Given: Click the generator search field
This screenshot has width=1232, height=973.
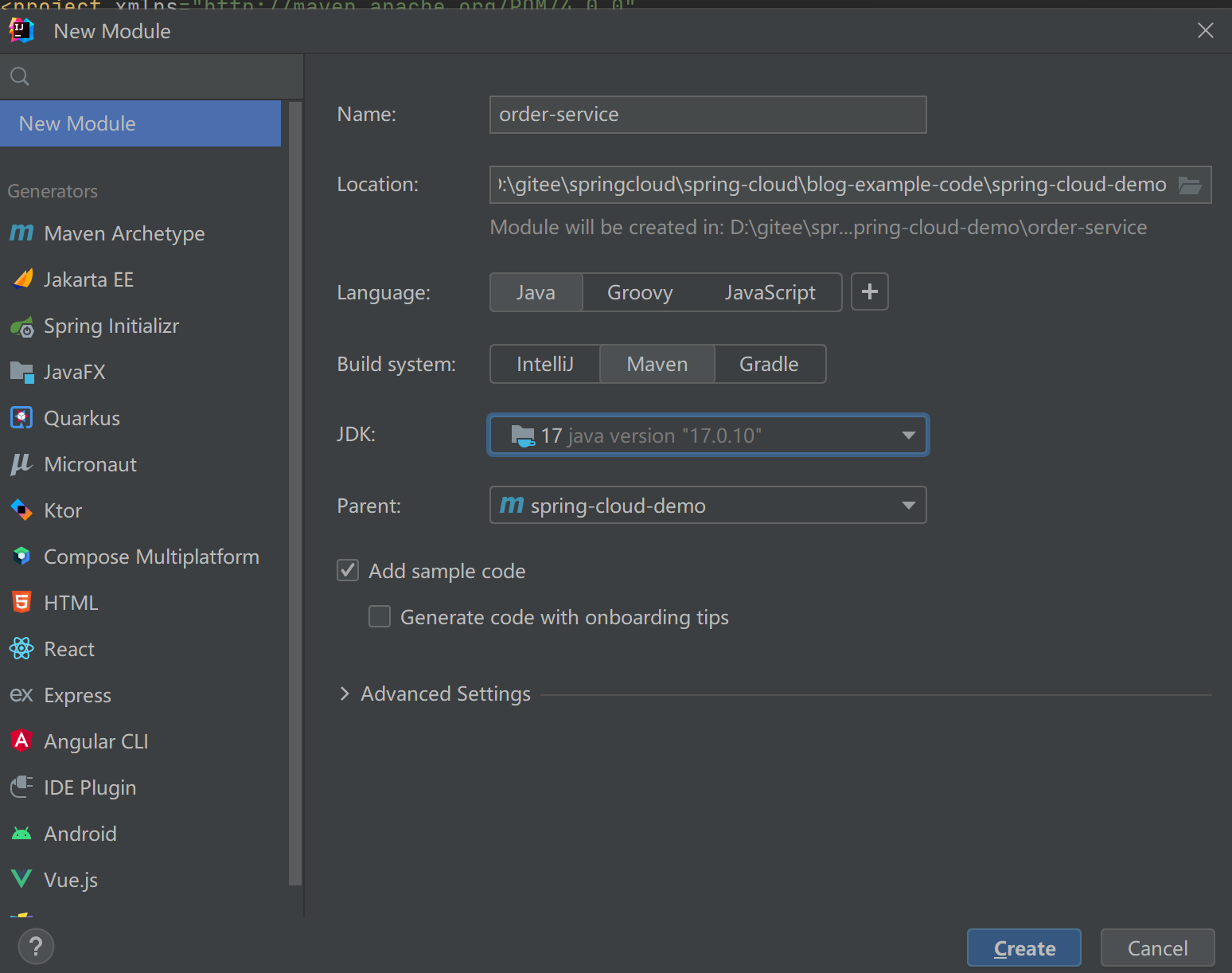Looking at the screenshot, I should tap(151, 76).
